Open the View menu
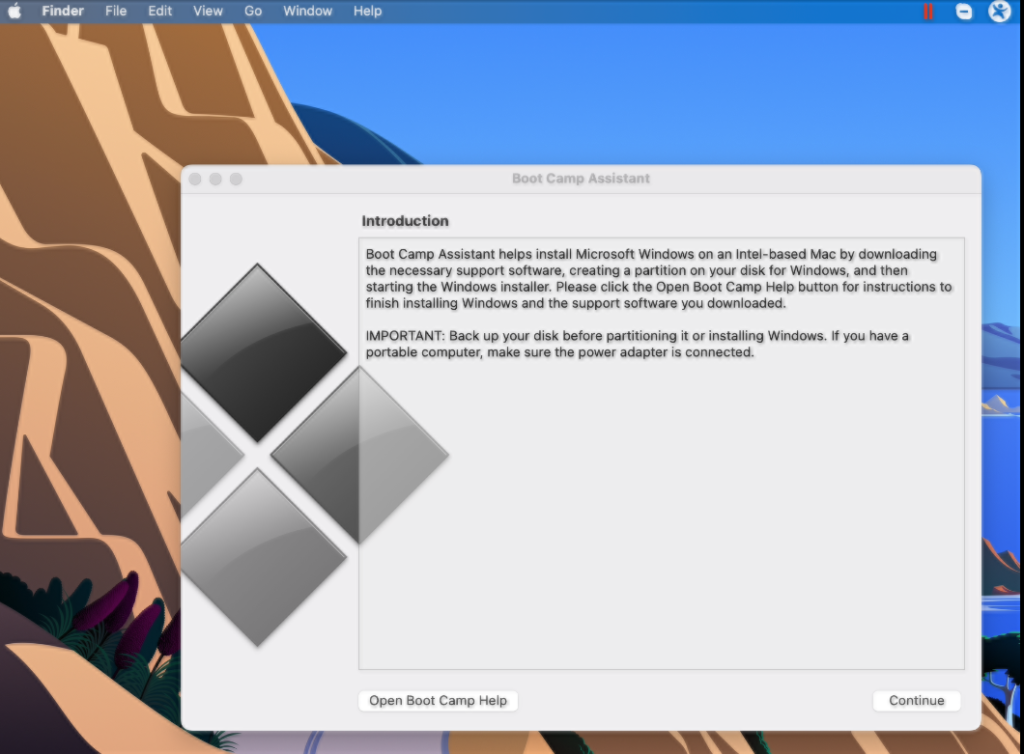 [208, 11]
